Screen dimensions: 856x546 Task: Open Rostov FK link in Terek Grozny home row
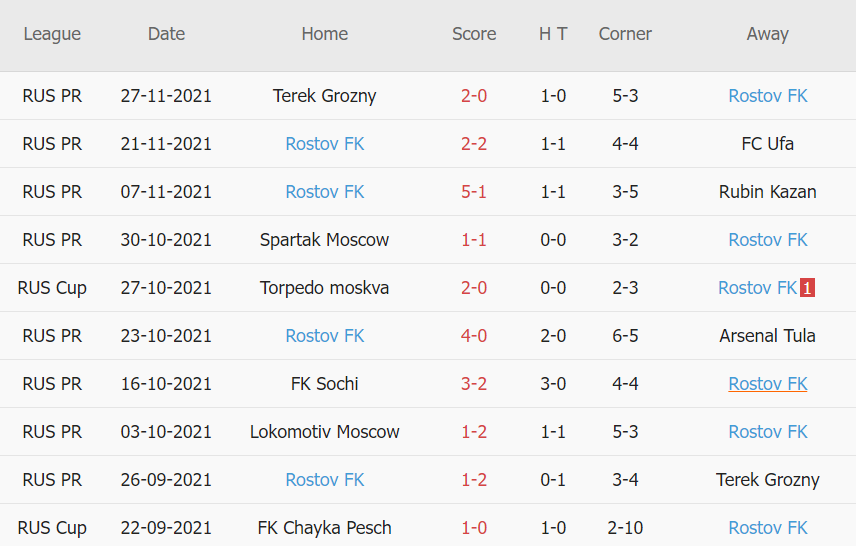[767, 96]
